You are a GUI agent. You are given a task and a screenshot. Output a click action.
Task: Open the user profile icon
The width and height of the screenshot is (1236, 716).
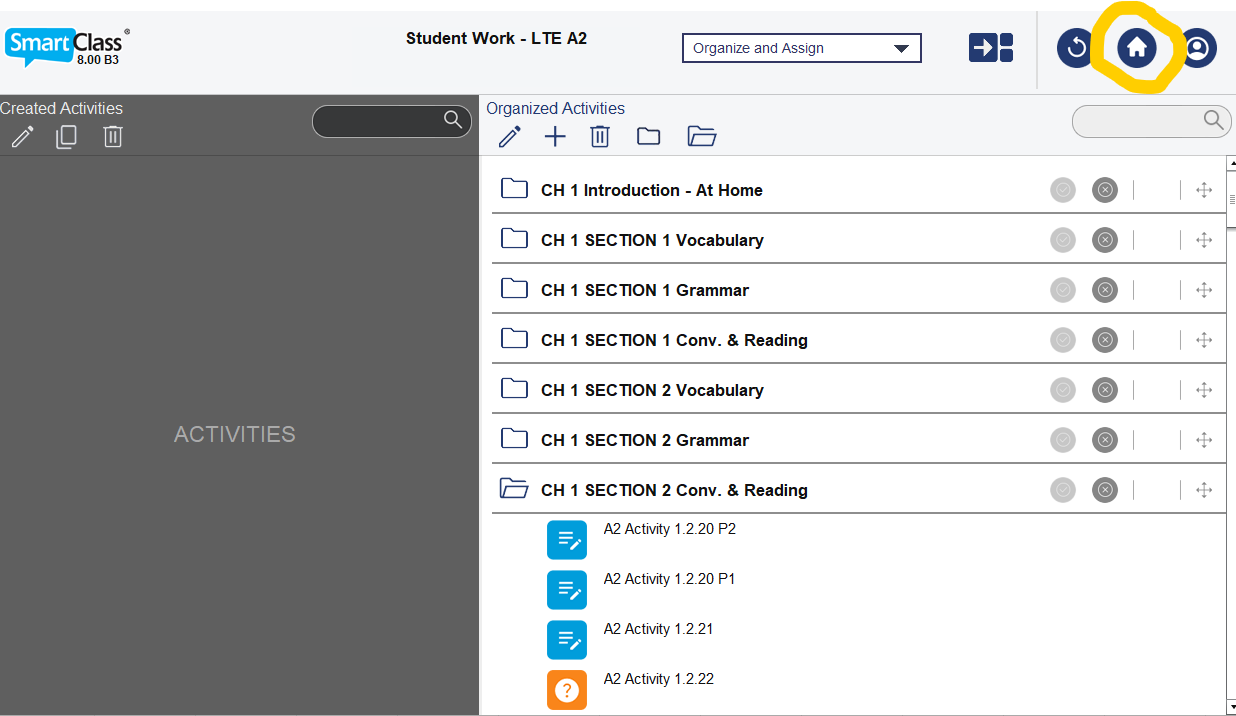tap(1197, 48)
